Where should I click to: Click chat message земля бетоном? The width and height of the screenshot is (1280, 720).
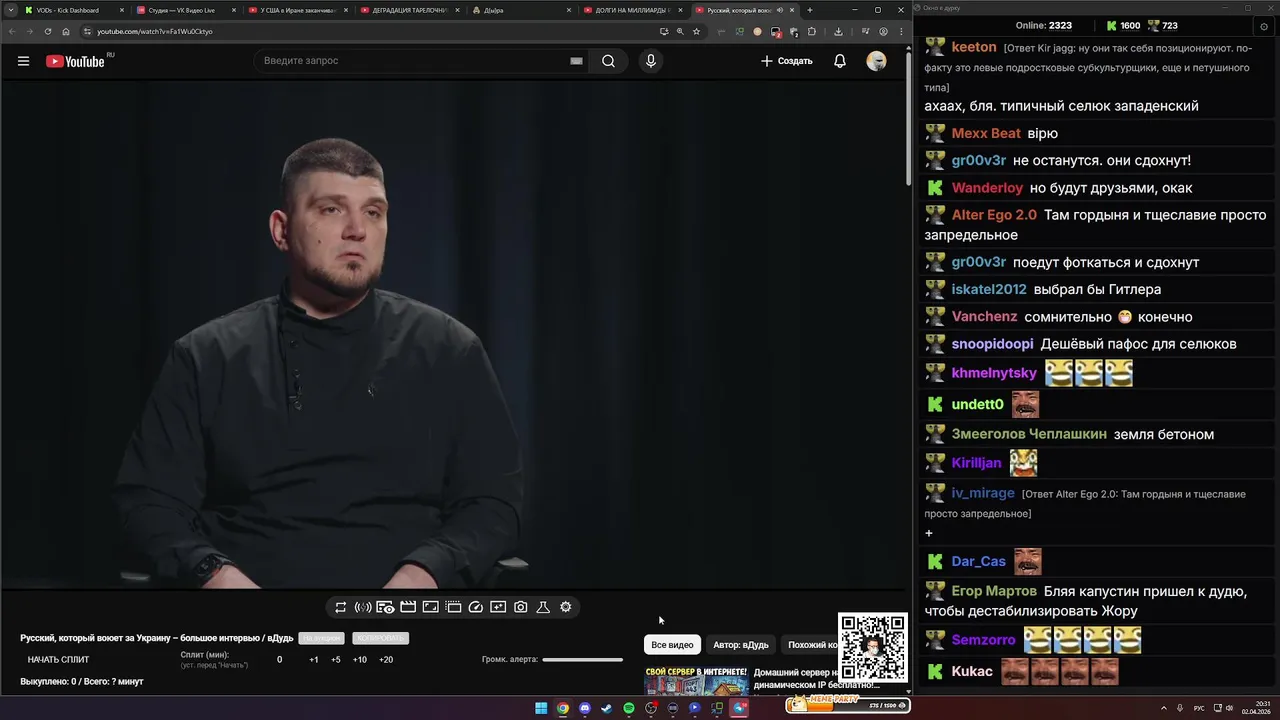tap(1163, 434)
